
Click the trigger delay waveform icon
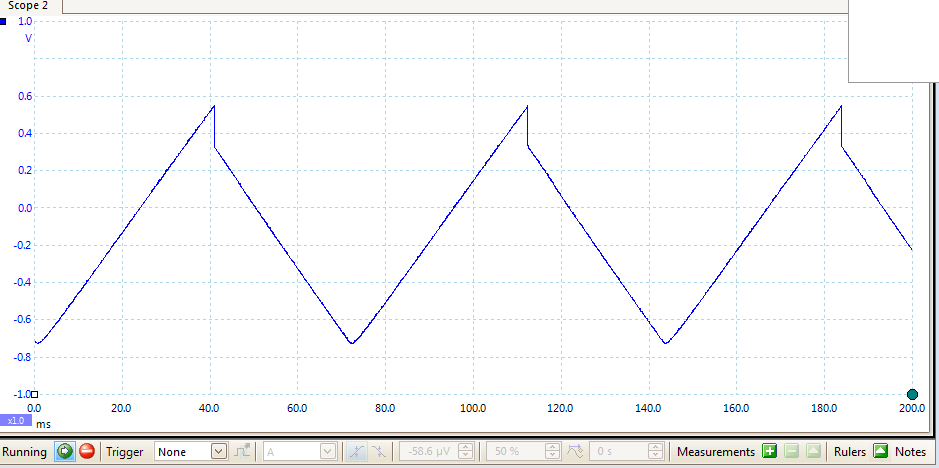pyautogui.click(x=575, y=452)
